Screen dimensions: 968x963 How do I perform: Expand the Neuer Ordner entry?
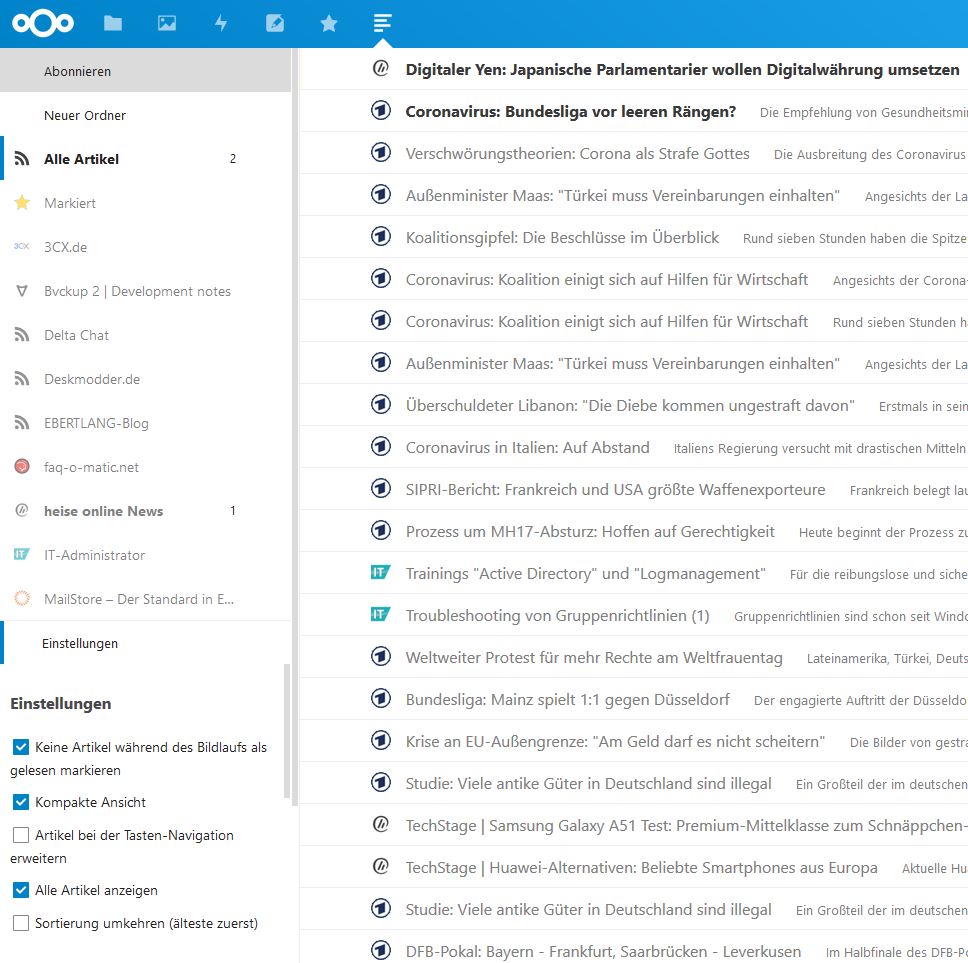point(85,116)
